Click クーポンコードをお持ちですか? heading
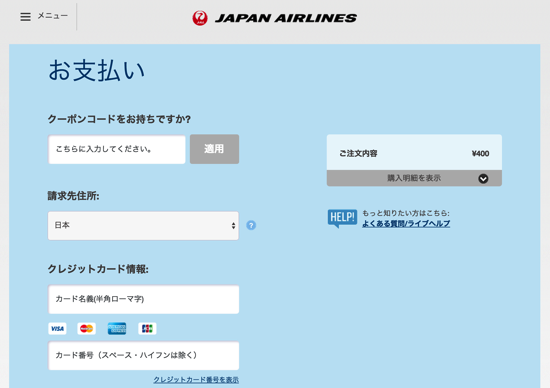 pyautogui.click(x=119, y=119)
